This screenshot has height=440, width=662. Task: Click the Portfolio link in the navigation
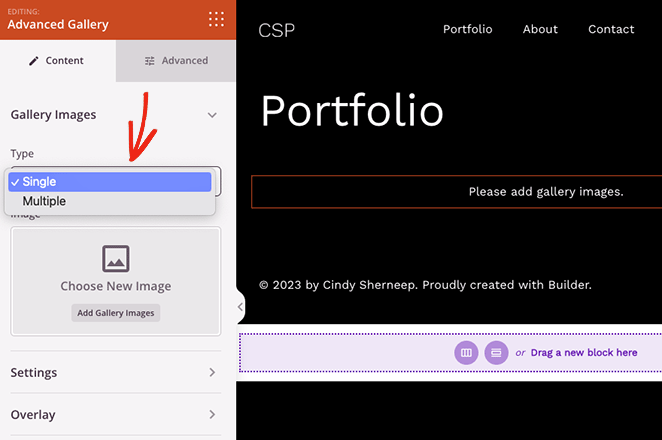tap(467, 29)
